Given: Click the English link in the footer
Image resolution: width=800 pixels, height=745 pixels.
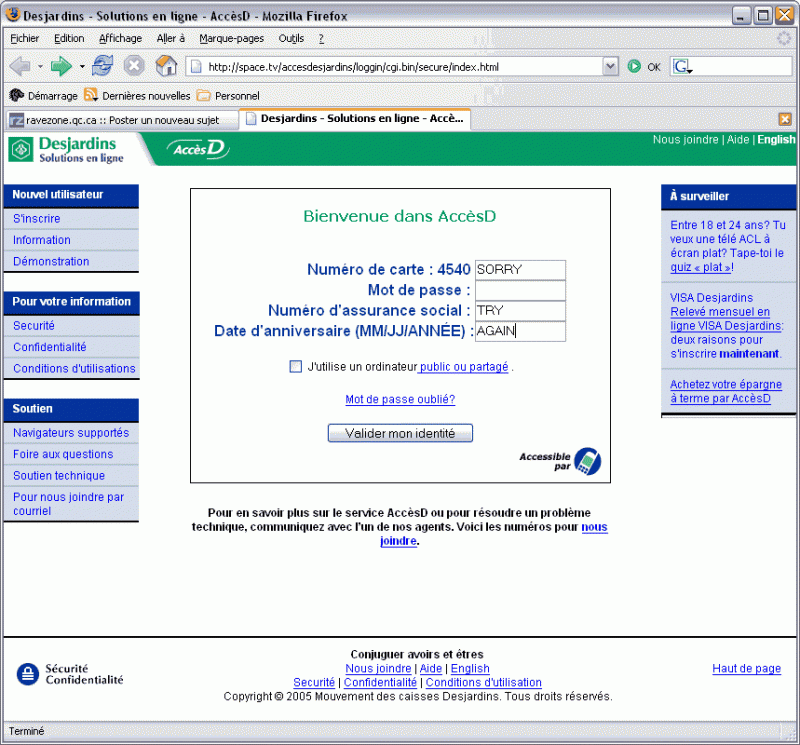Looking at the screenshot, I should (470, 668).
